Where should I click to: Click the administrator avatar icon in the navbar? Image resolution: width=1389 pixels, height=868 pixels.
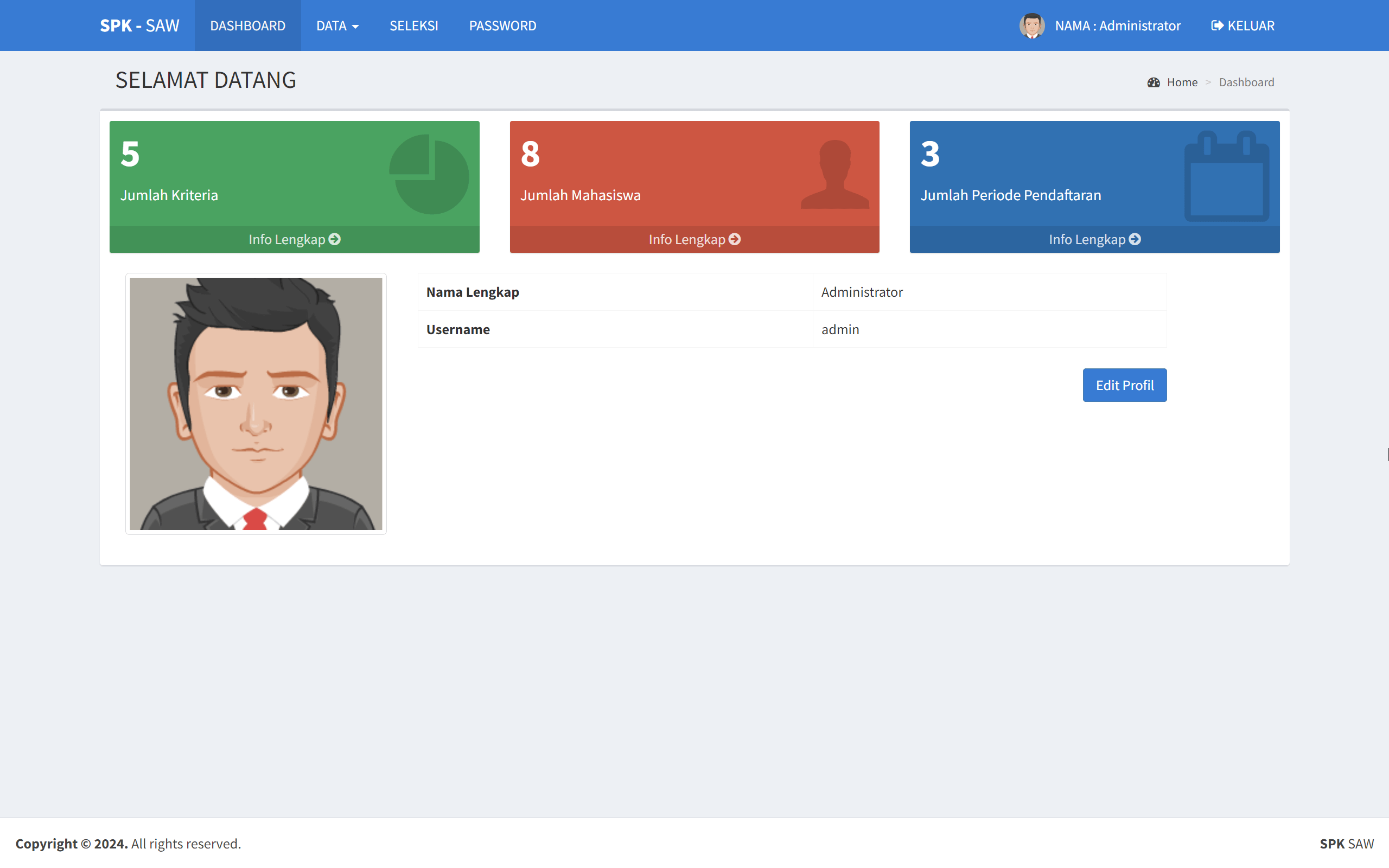point(1032,25)
